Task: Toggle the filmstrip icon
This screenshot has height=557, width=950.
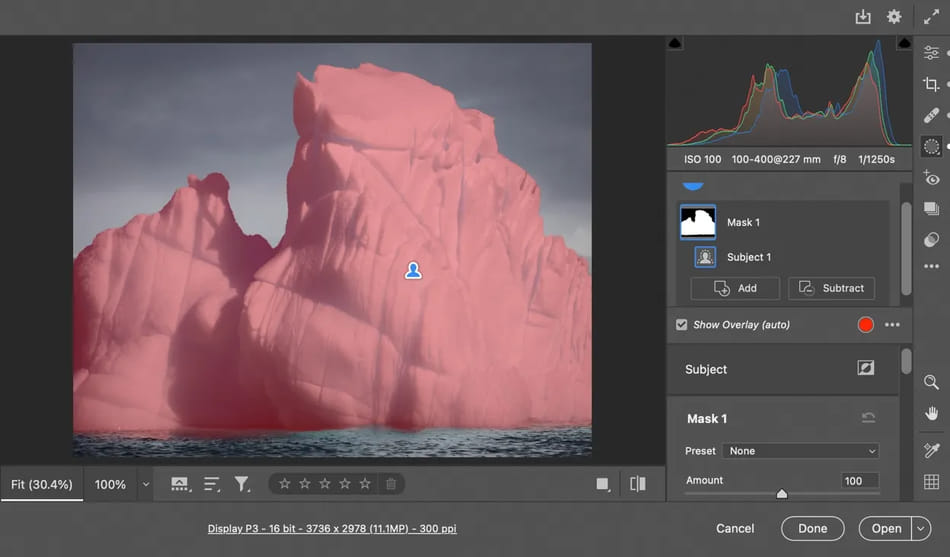Action: (180, 484)
